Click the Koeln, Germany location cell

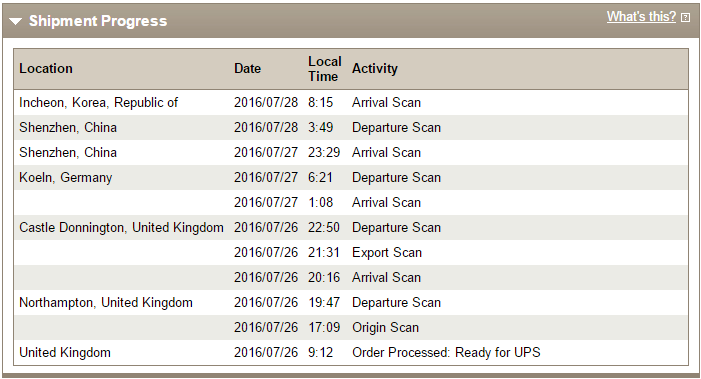[65, 177]
